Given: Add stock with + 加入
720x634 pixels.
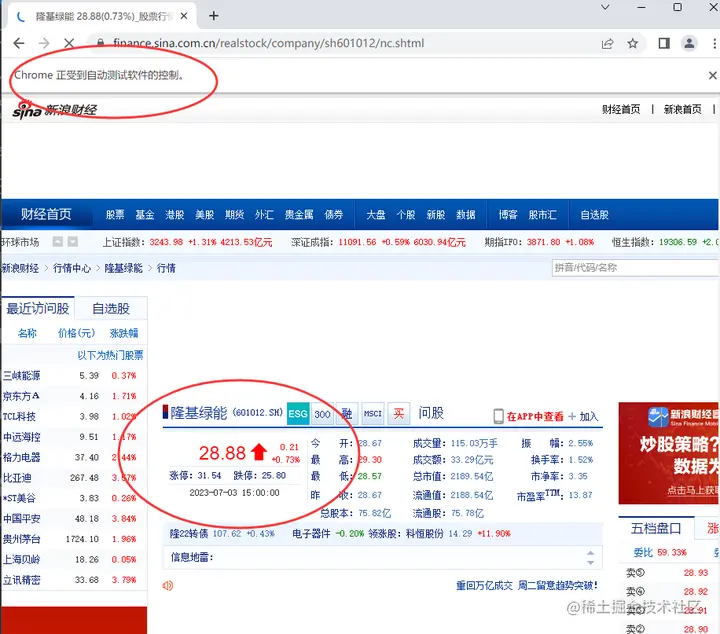Looking at the screenshot, I should pyautogui.click(x=583, y=416).
